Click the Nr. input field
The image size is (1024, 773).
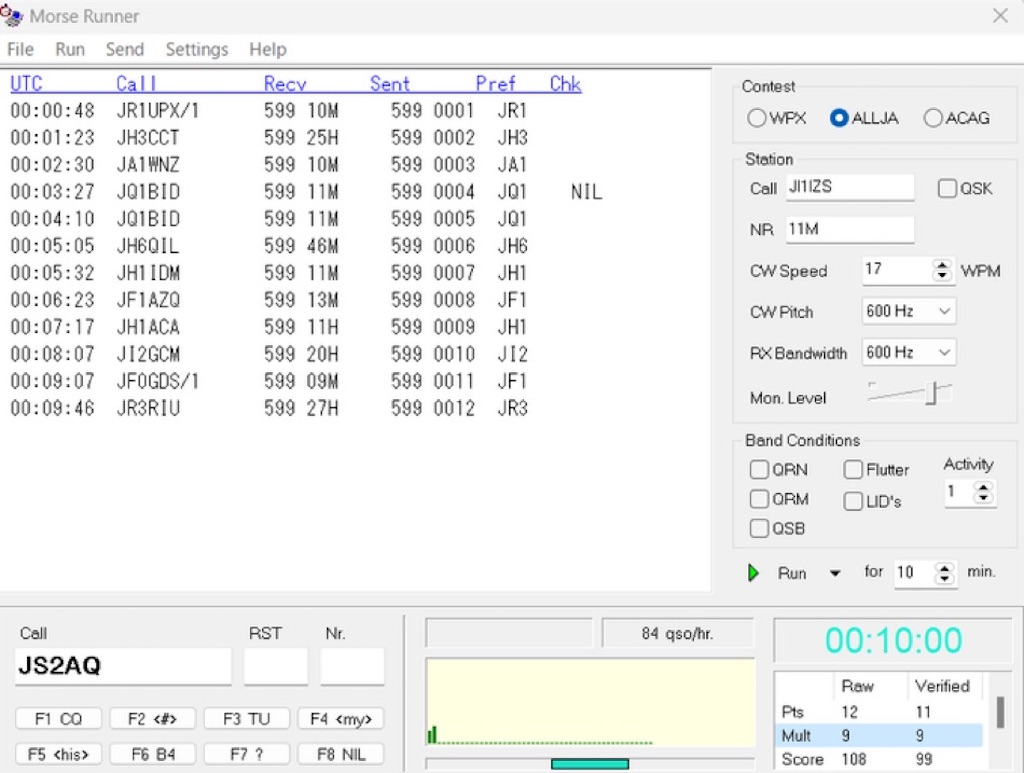[352, 666]
